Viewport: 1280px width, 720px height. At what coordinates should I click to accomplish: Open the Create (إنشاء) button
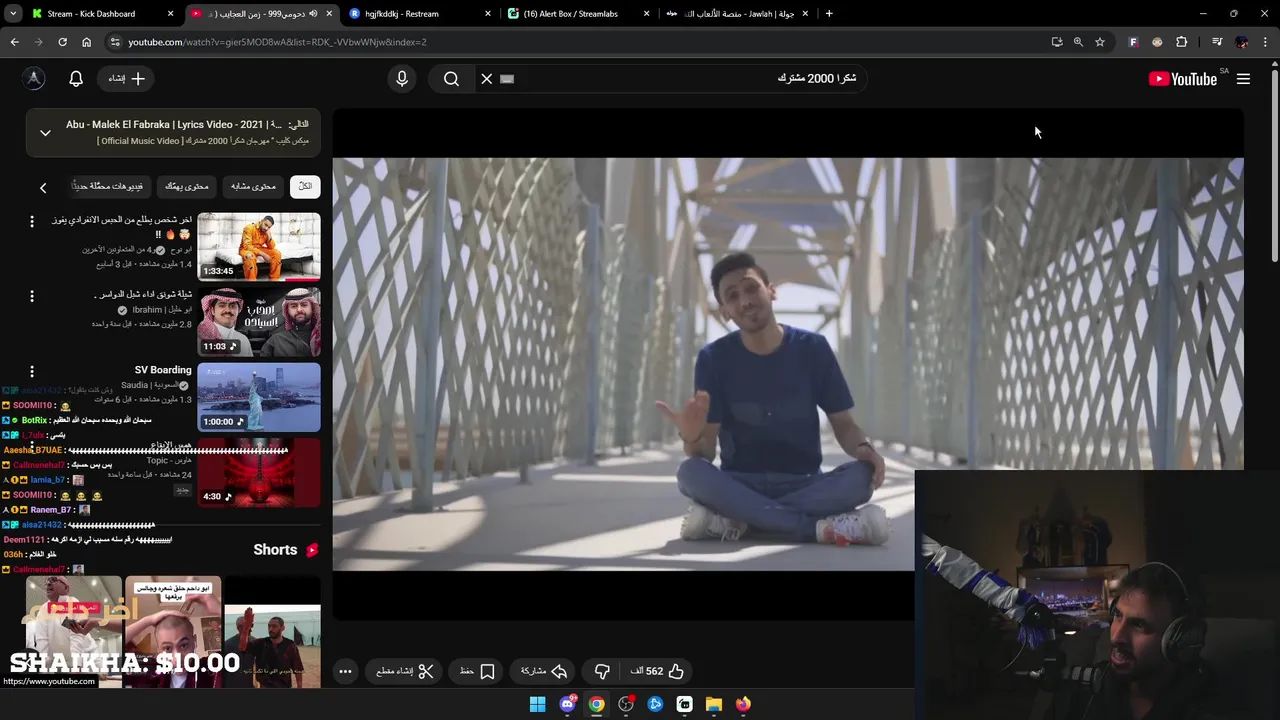[x=127, y=79]
